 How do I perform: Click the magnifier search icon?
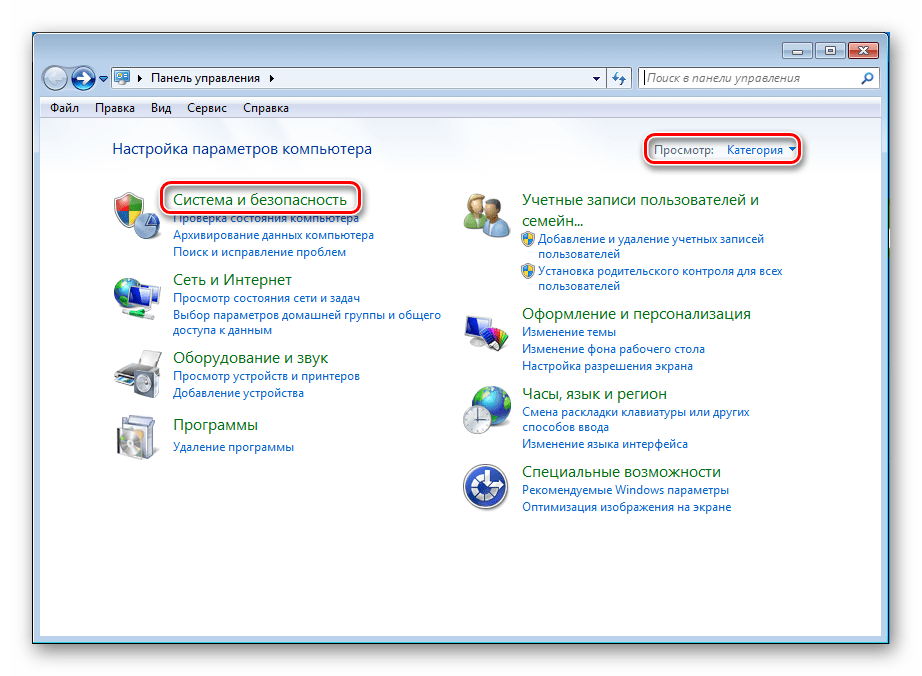(867, 78)
